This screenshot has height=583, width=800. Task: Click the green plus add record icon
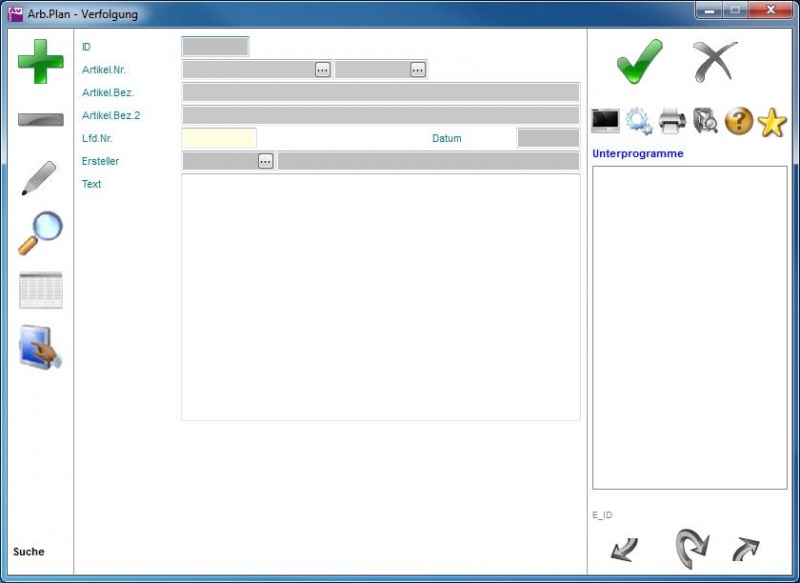(x=40, y=61)
